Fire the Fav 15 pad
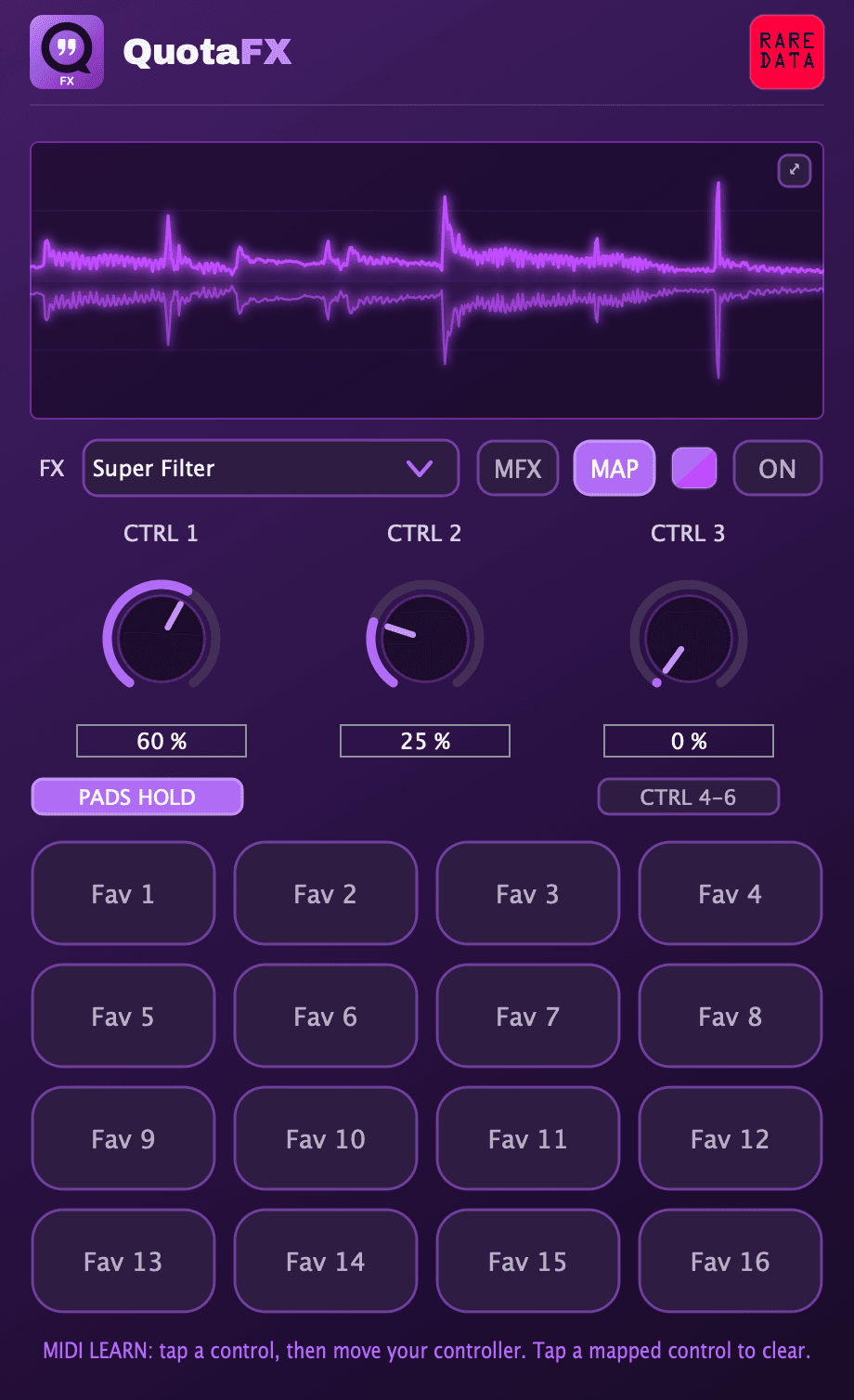Image resolution: width=854 pixels, height=1400 pixels. (528, 1261)
